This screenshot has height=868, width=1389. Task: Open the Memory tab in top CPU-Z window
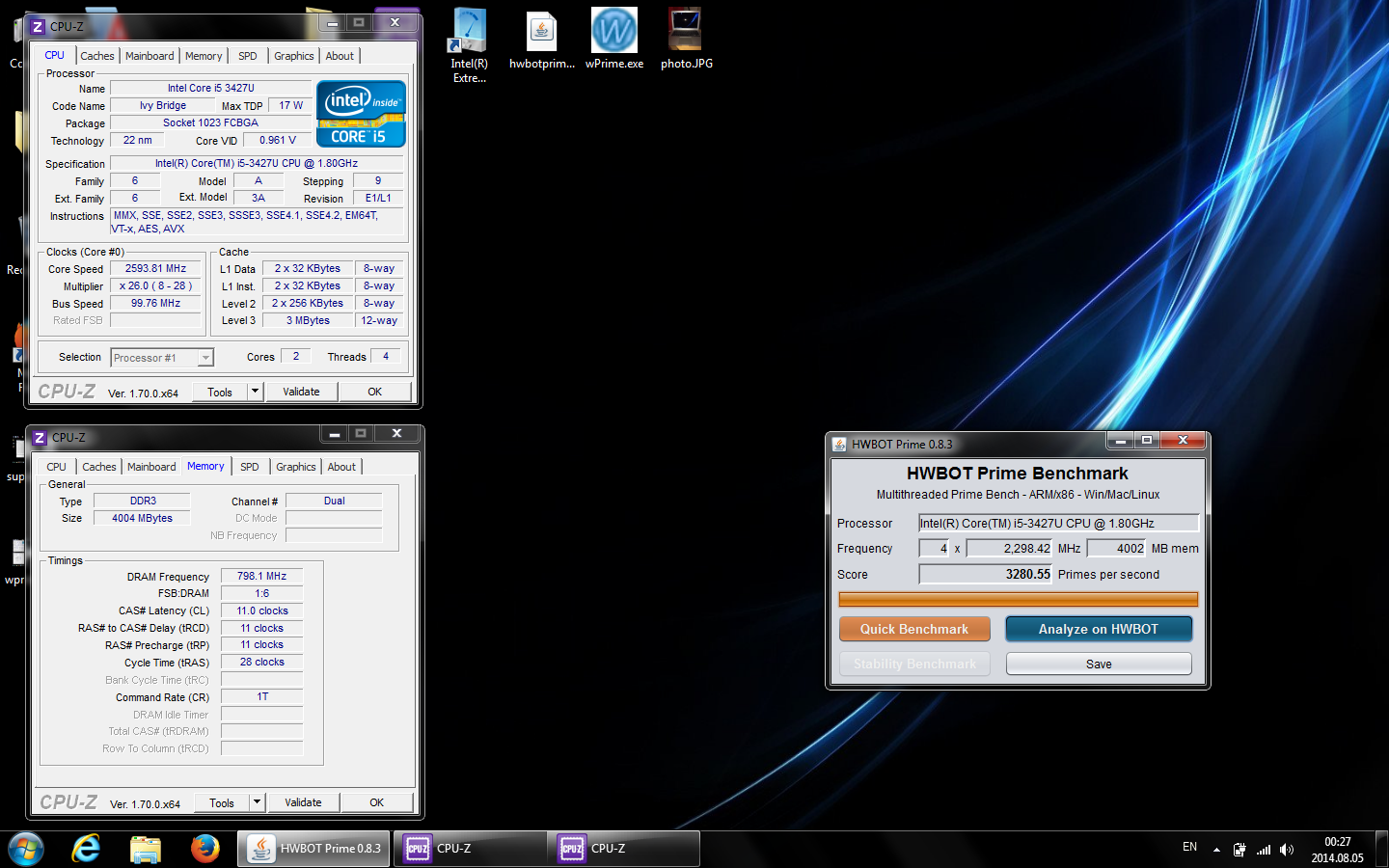pyautogui.click(x=204, y=56)
